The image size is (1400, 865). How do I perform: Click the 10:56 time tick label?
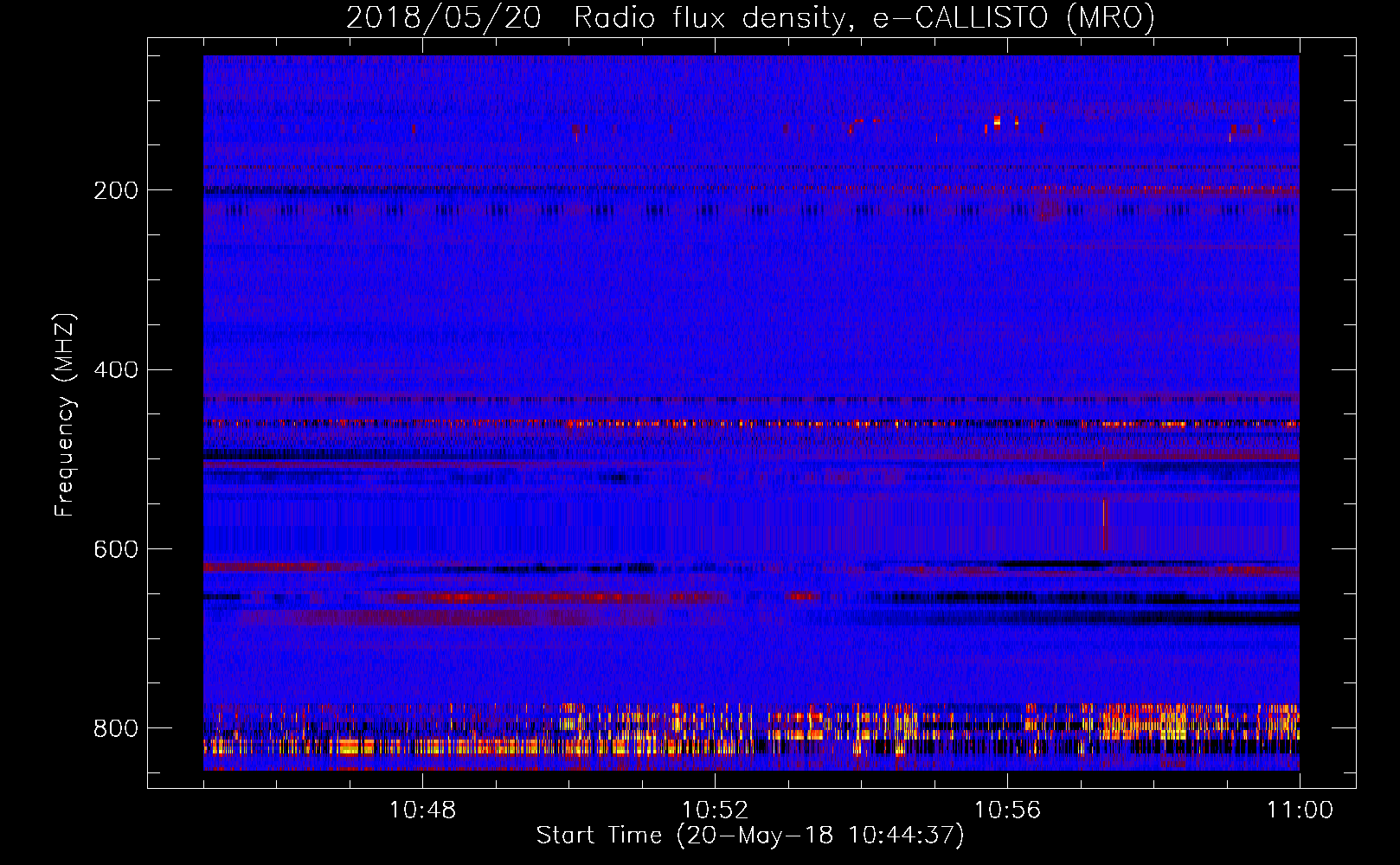point(1007,811)
